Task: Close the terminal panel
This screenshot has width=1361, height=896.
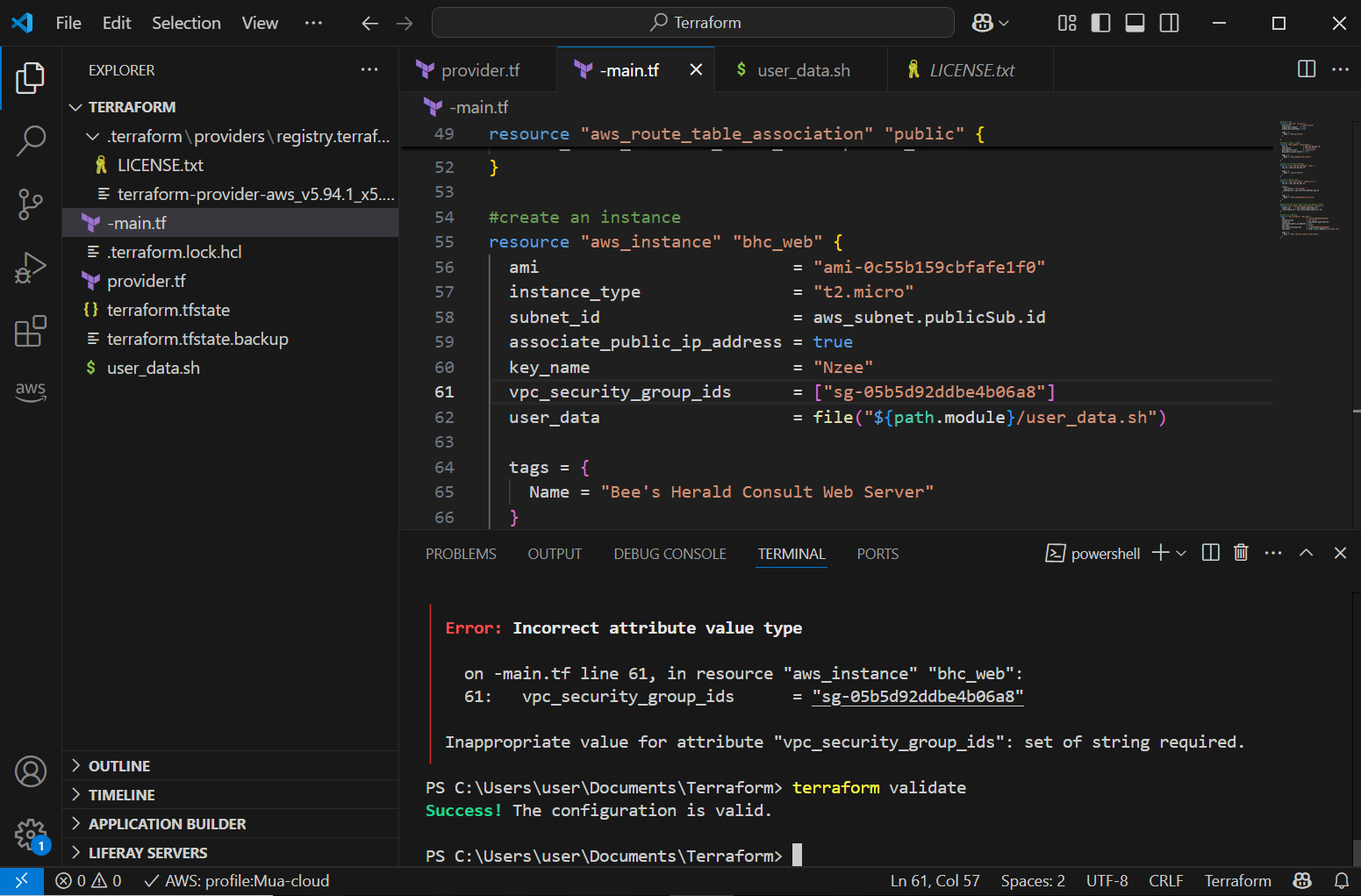Action: [x=1340, y=553]
